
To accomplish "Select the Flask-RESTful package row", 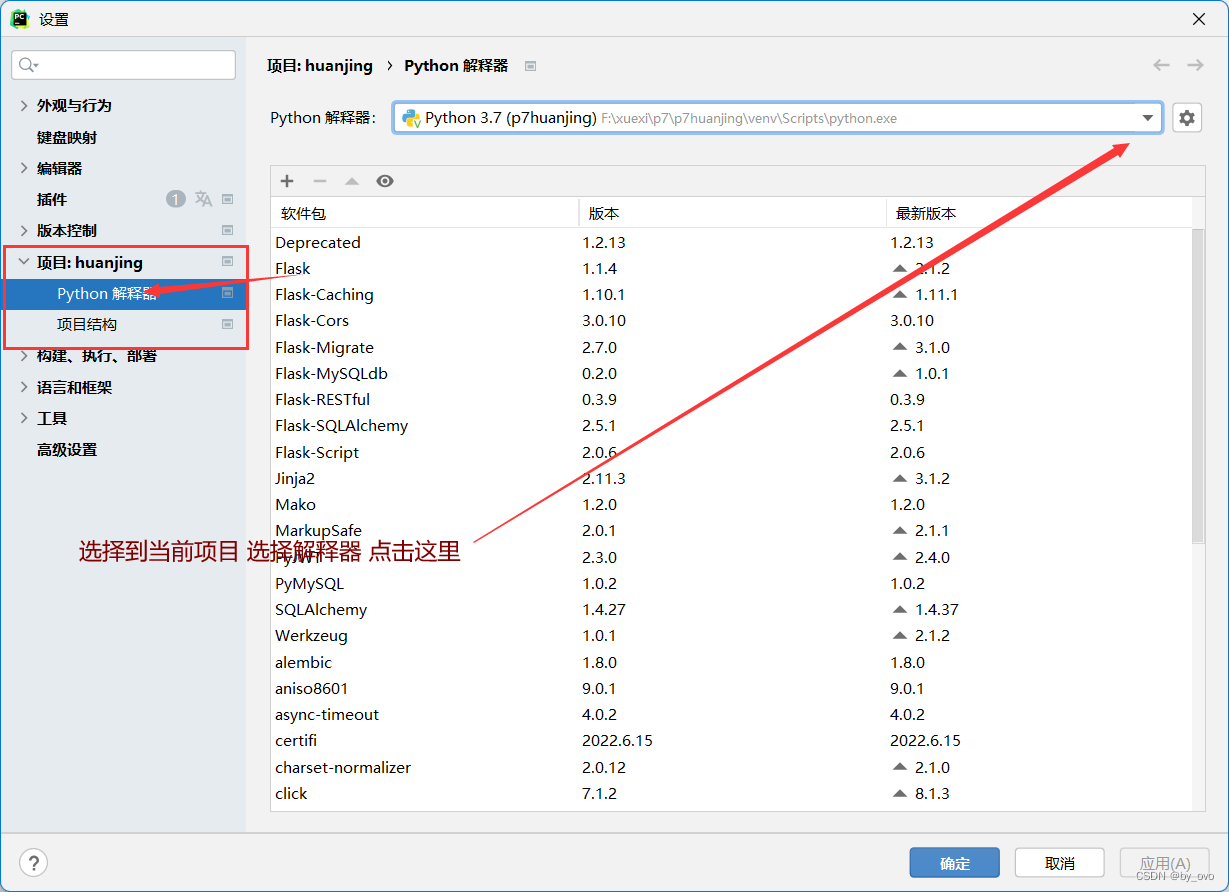I will (x=731, y=399).
